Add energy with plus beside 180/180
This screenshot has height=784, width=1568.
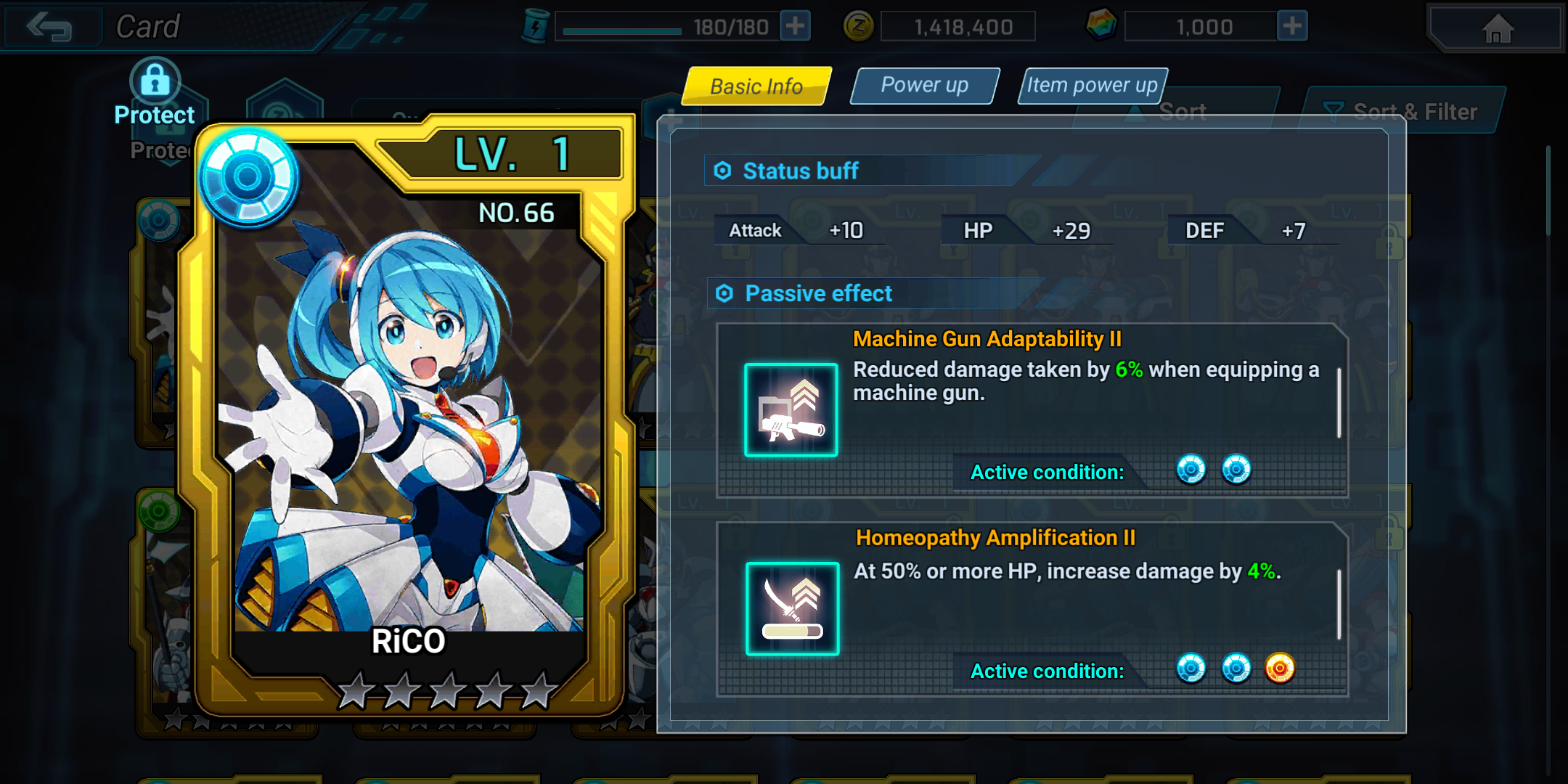(796, 26)
